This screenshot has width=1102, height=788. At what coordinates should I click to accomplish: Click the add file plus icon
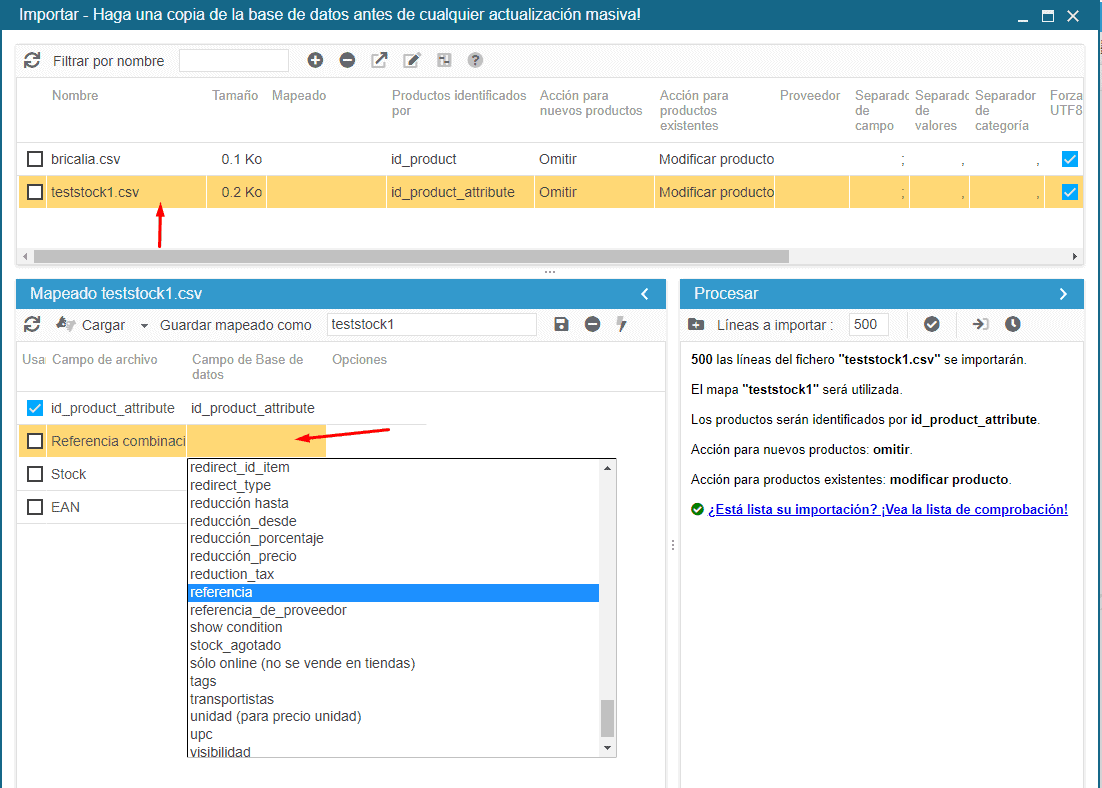[x=315, y=61]
